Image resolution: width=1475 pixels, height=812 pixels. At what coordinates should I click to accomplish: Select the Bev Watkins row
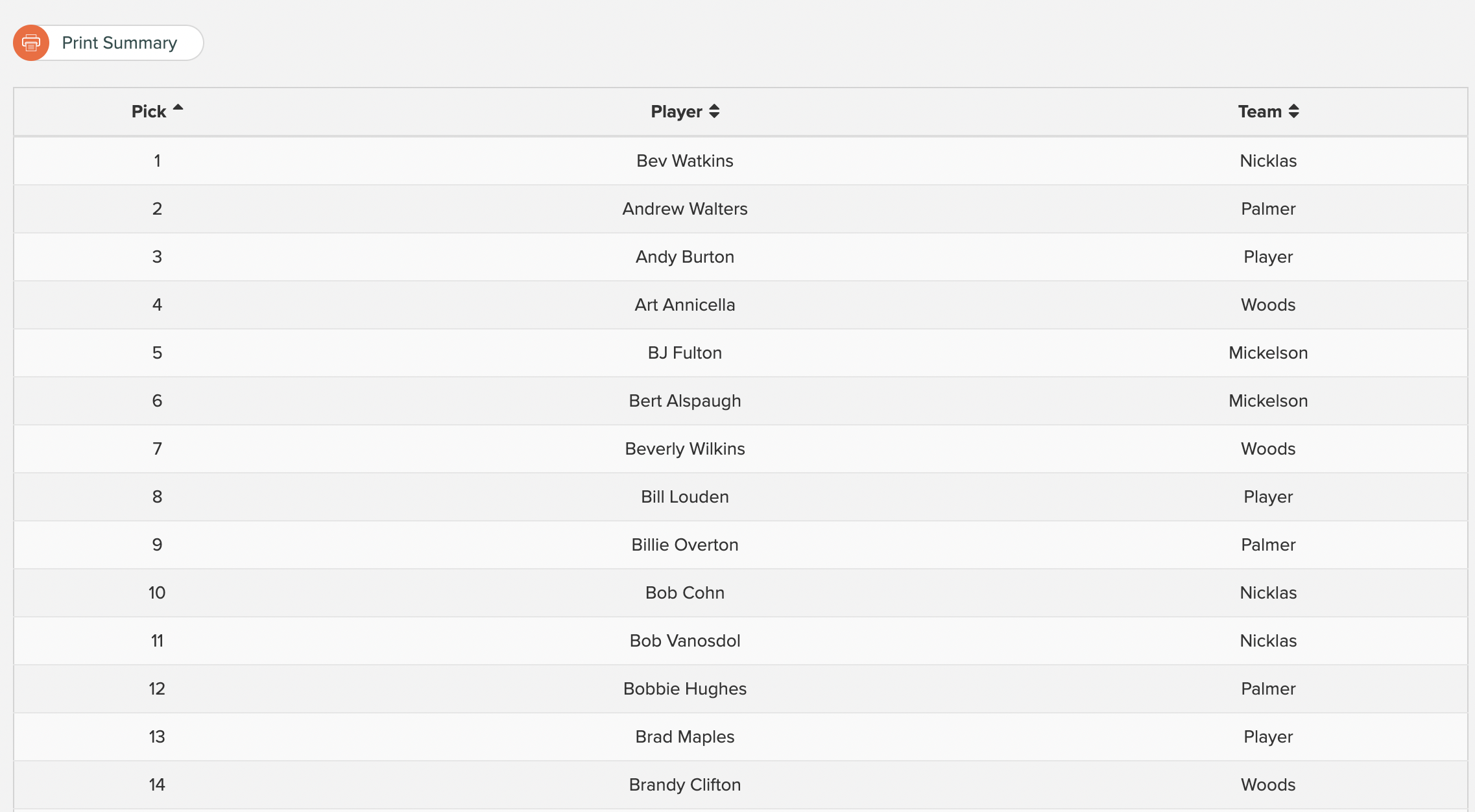[x=741, y=161]
